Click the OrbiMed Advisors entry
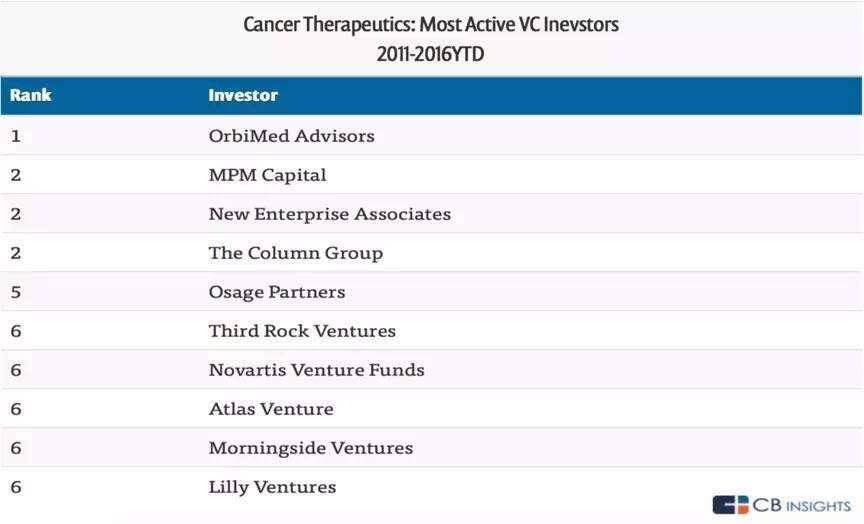The width and height of the screenshot is (864, 524). tap(291, 136)
